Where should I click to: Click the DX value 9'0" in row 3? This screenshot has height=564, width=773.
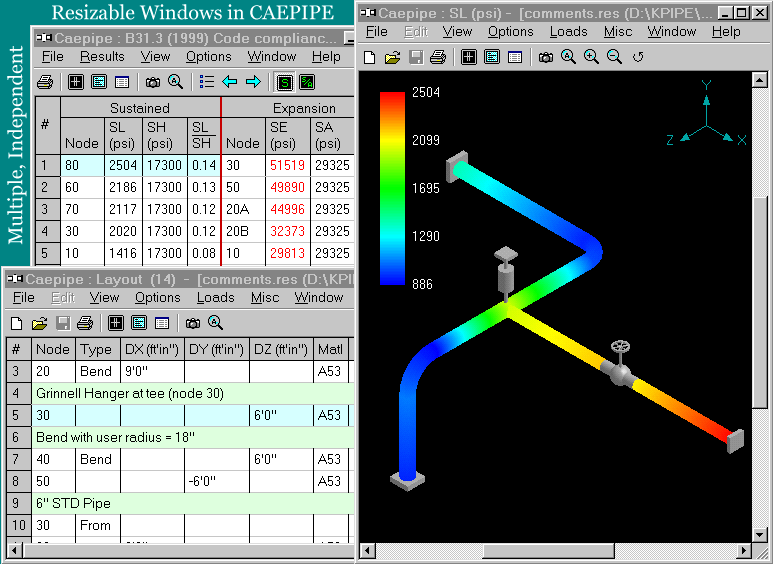point(152,371)
